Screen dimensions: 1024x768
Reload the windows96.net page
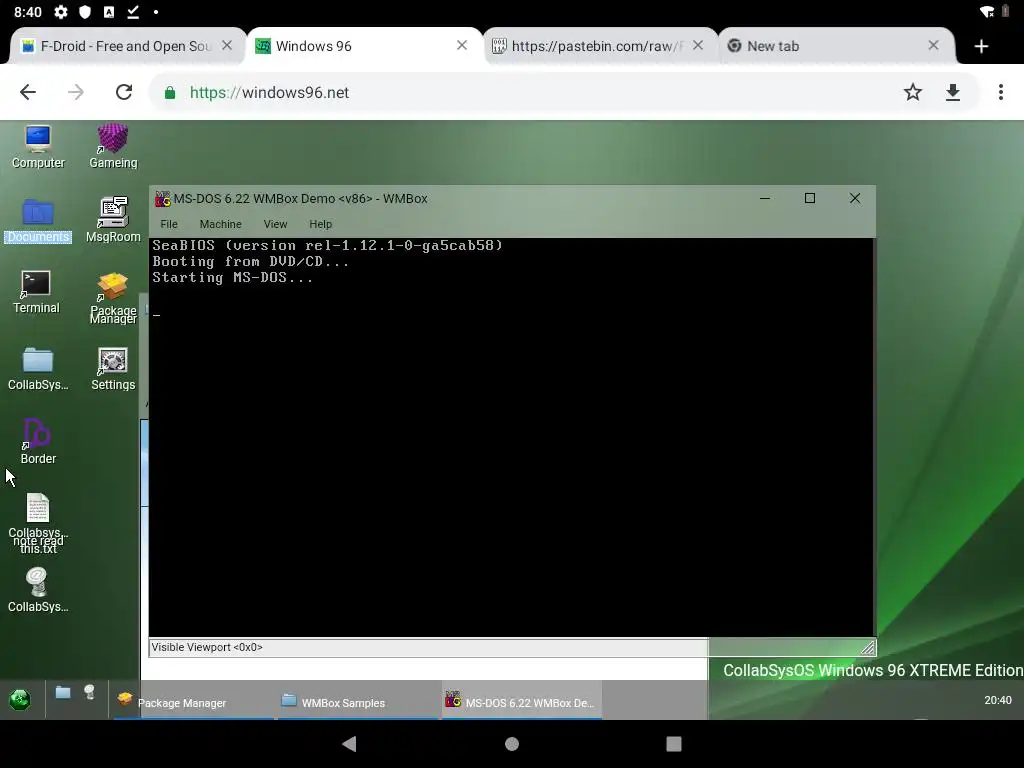tap(124, 92)
